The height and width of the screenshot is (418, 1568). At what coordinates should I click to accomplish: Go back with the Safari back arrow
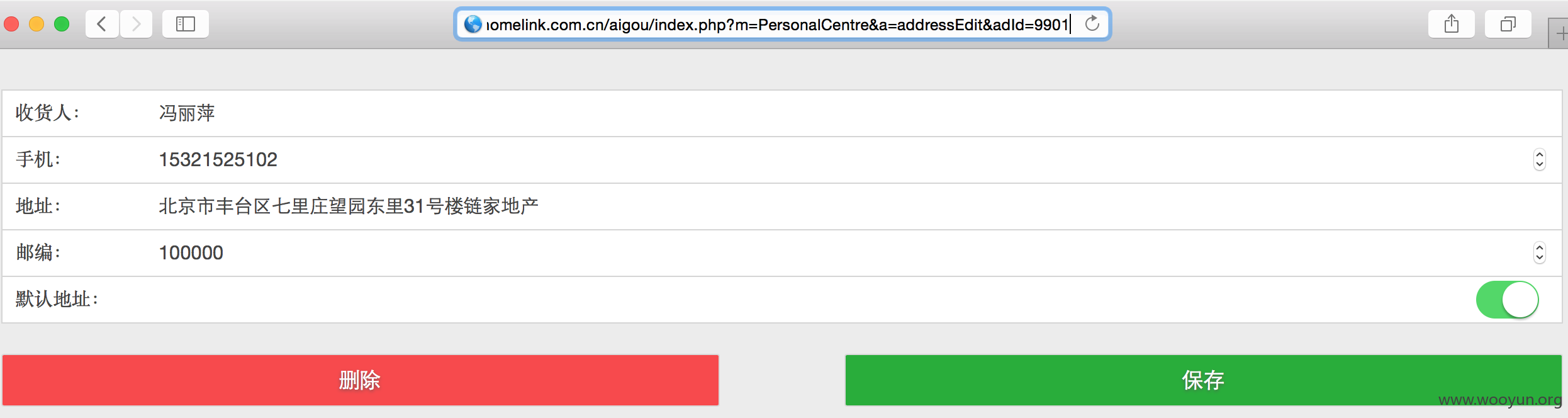pyautogui.click(x=102, y=25)
